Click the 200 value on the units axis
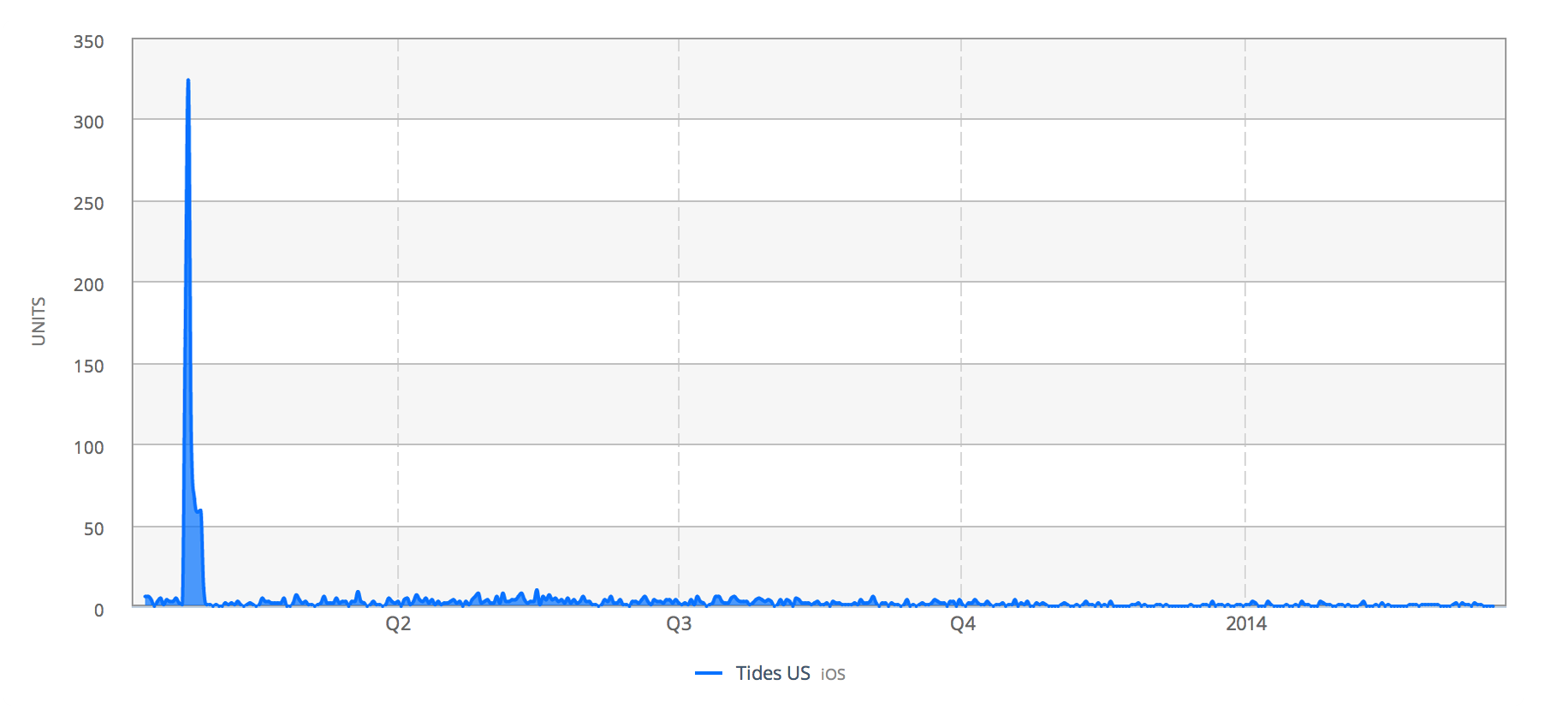Viewport: 1568px width, 721px height. coord(88,285)
